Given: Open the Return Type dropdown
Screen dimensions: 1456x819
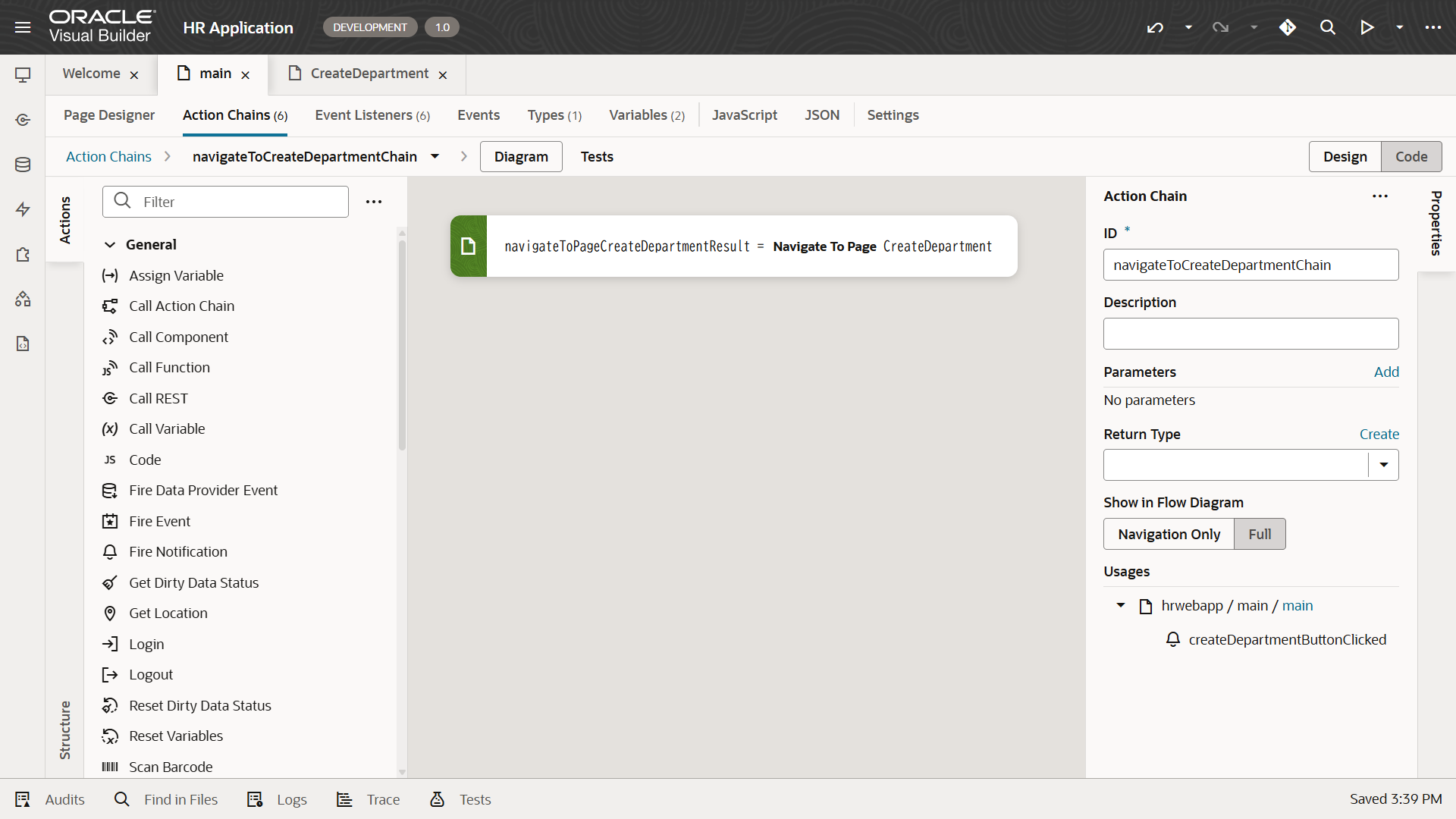Looking at the screenshot, I should coord(1383,465).
